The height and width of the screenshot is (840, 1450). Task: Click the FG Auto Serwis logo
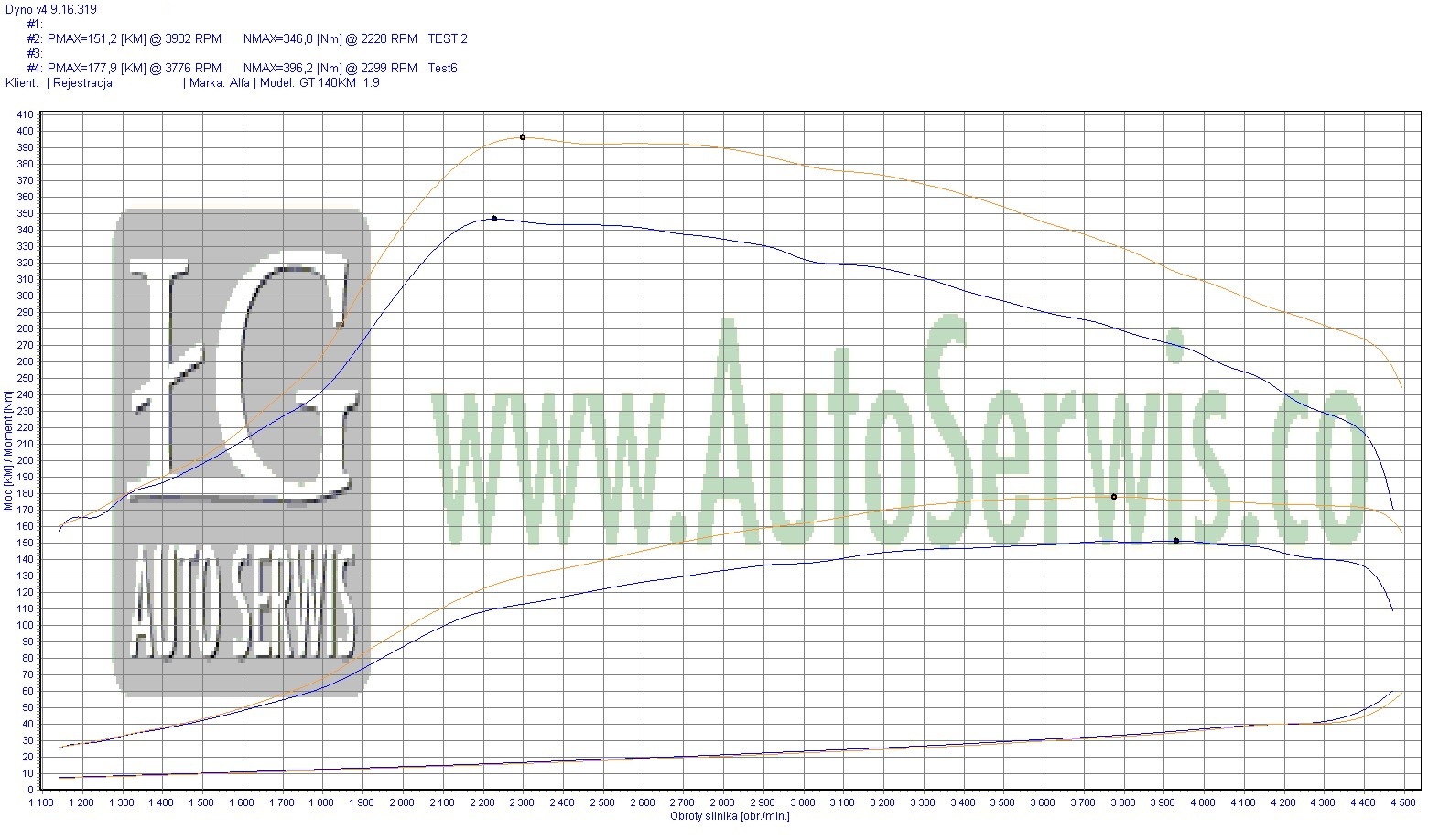point(242,452)
